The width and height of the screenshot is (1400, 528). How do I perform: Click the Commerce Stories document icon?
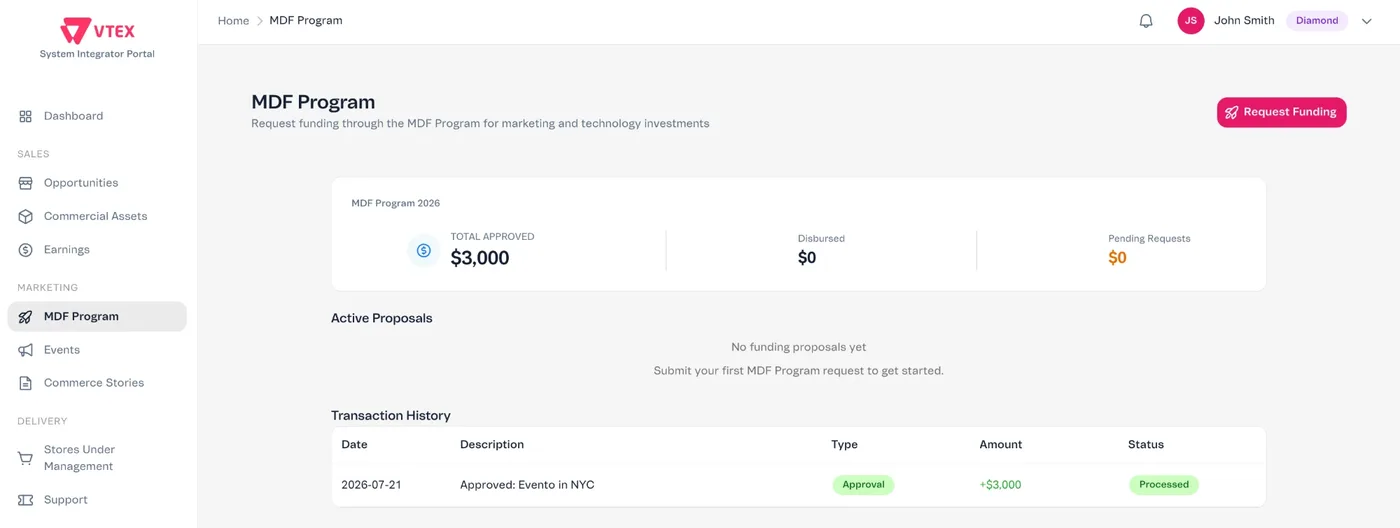point(26,383)
